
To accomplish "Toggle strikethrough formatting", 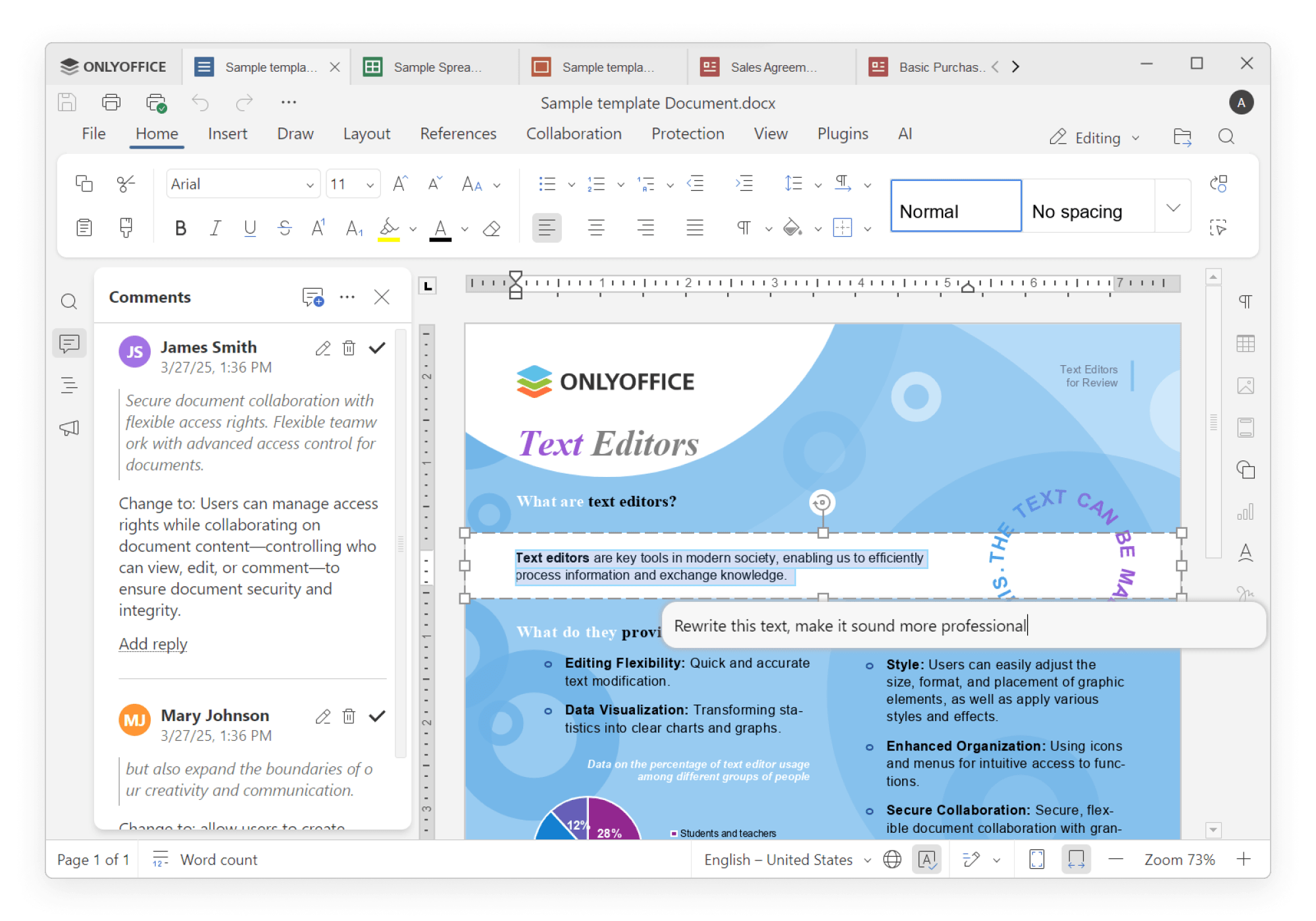I will pyautogui.click(x=284, y=228).
